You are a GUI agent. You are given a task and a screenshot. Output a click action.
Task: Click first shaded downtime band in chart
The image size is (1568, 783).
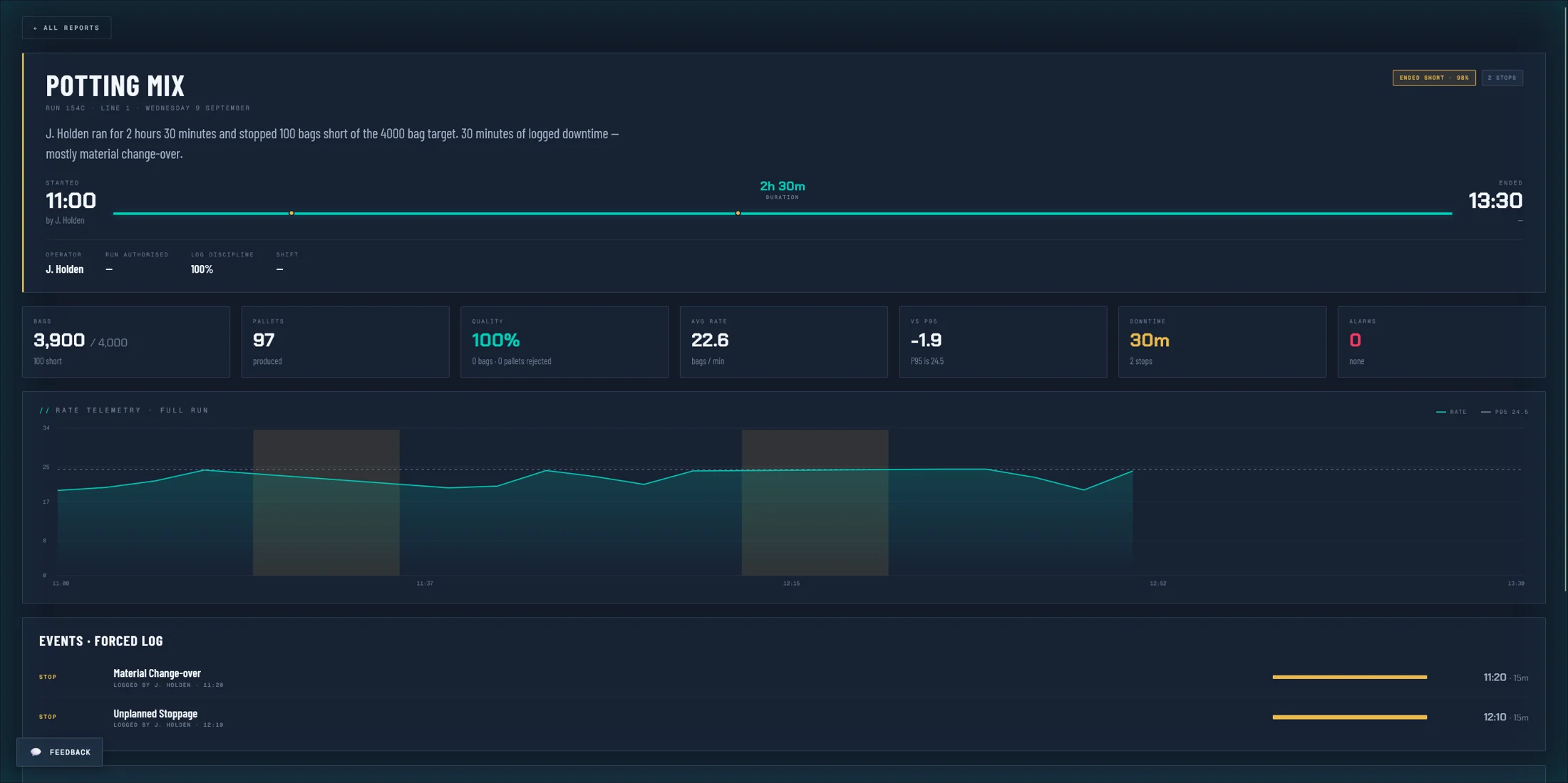pyautogui.click(x=326, y=502)
